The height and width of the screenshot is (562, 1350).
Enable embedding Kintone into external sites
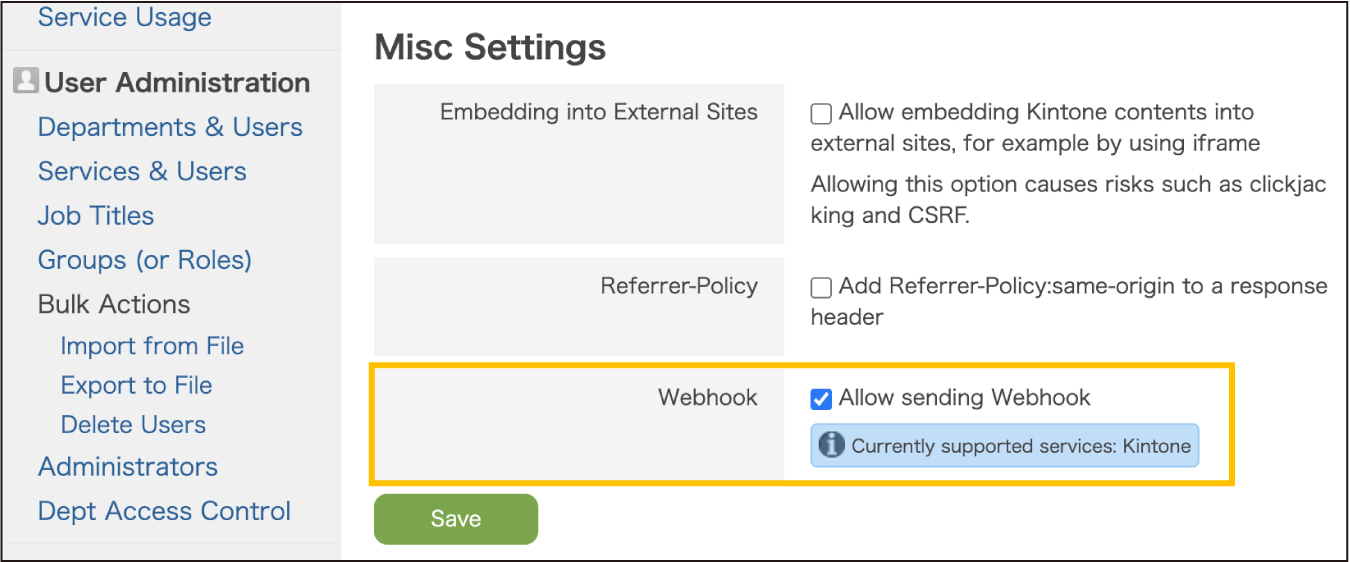821,114
